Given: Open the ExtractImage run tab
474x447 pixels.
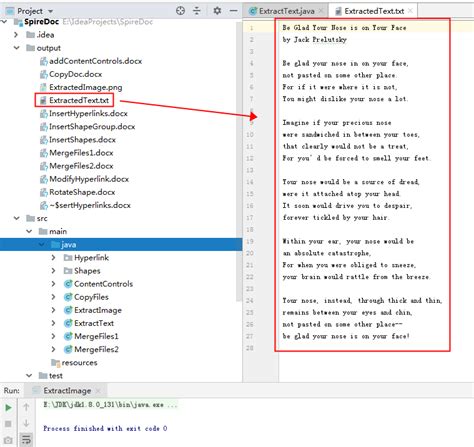Looking at the screenshot, I should coord(67,391).
